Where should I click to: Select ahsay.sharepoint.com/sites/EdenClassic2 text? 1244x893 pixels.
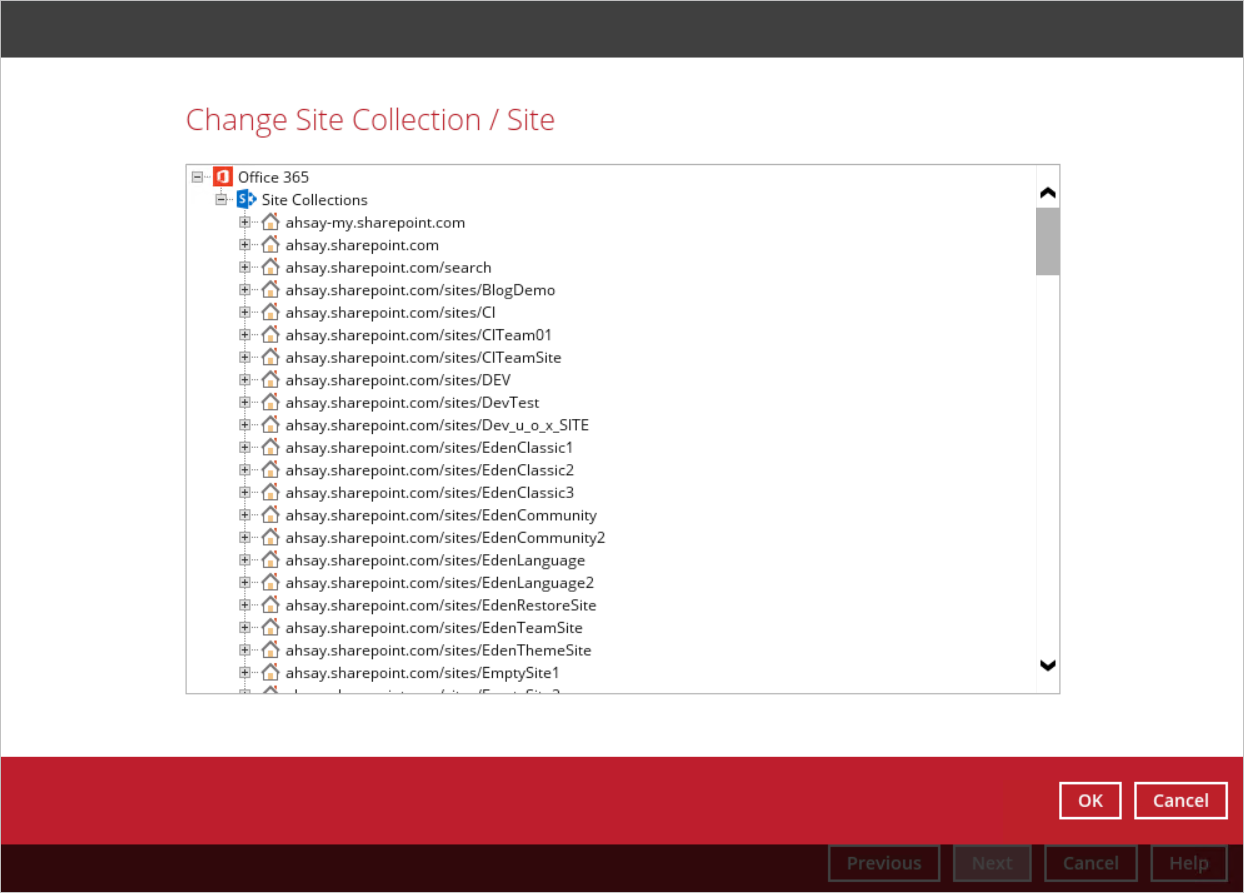(x=429, y=470)
